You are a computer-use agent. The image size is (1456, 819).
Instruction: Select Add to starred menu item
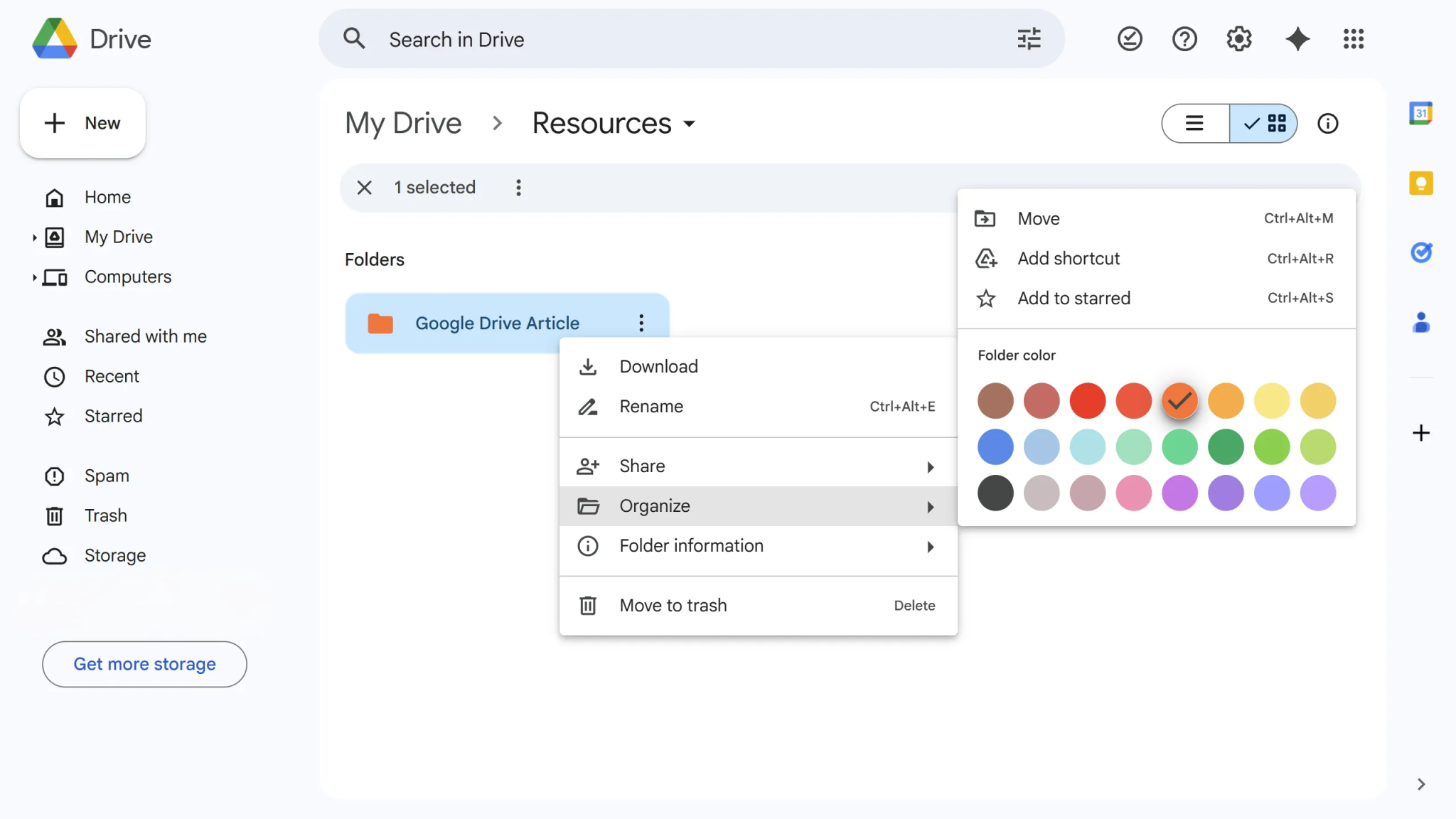(1074, 298)
